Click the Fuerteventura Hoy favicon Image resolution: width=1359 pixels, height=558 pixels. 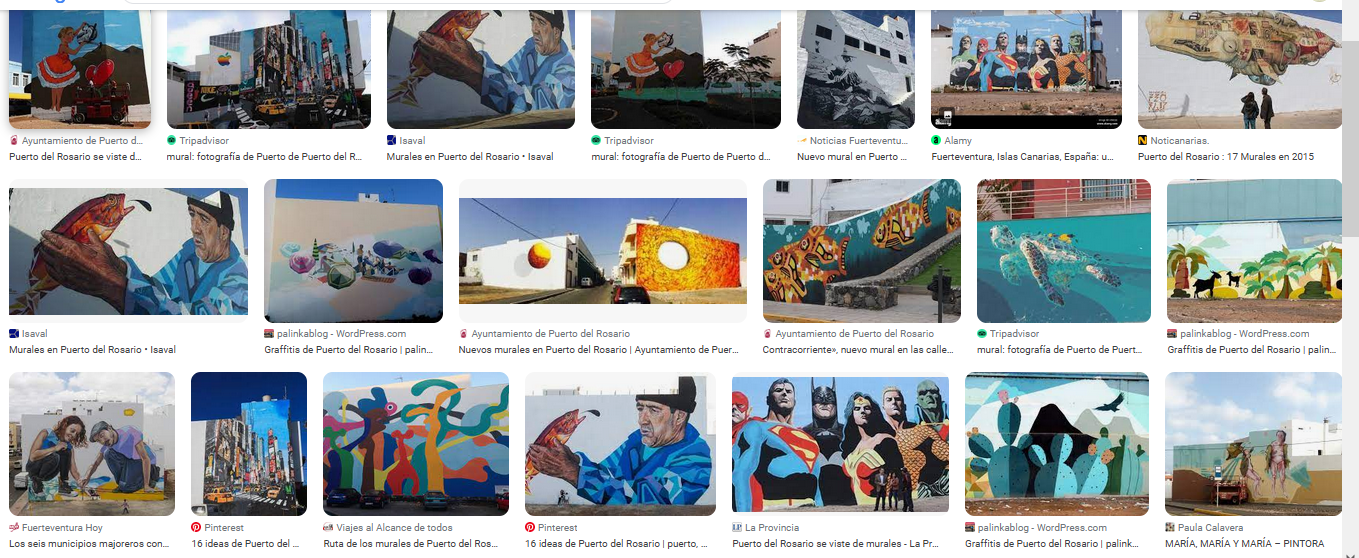14,527
